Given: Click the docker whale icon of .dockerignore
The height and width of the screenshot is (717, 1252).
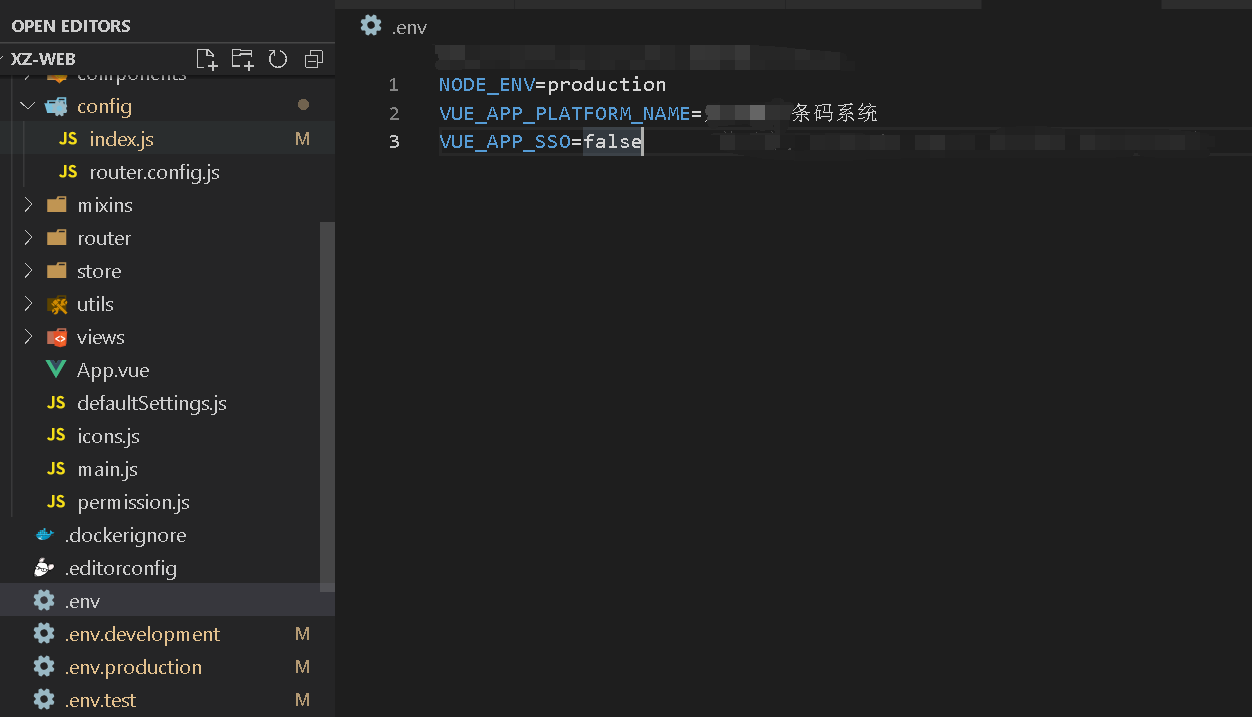Looking at the screenshot, I should tap(44, 535).
